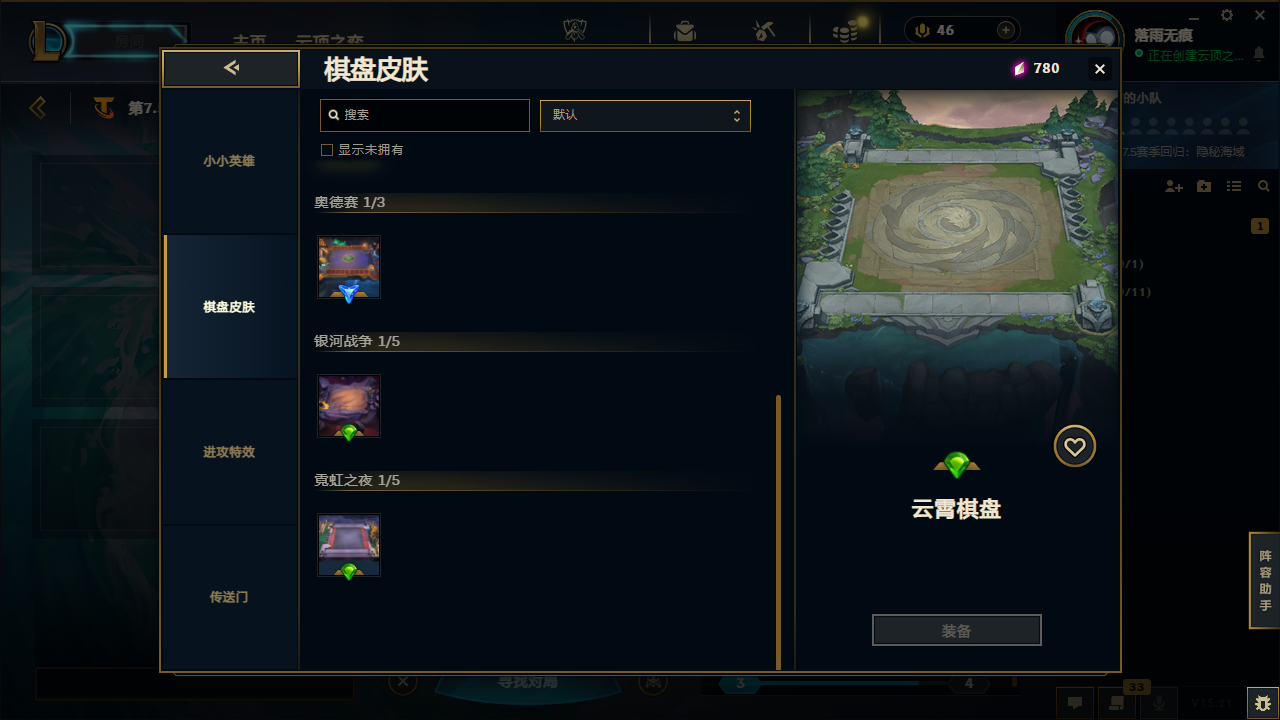Open the friends list search icon
This screenshot has width=1280, height=720.
coord(1264,187)
